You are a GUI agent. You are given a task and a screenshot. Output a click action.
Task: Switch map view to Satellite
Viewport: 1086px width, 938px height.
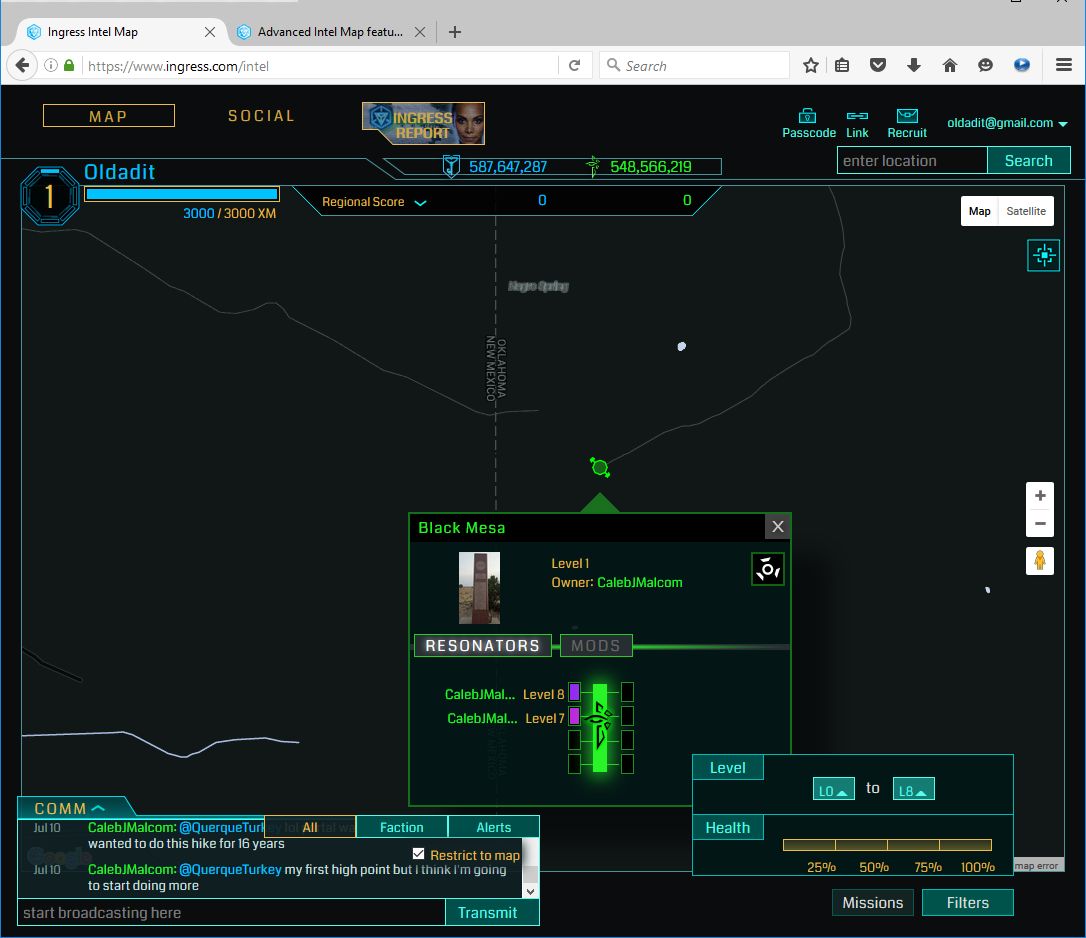1026,211
